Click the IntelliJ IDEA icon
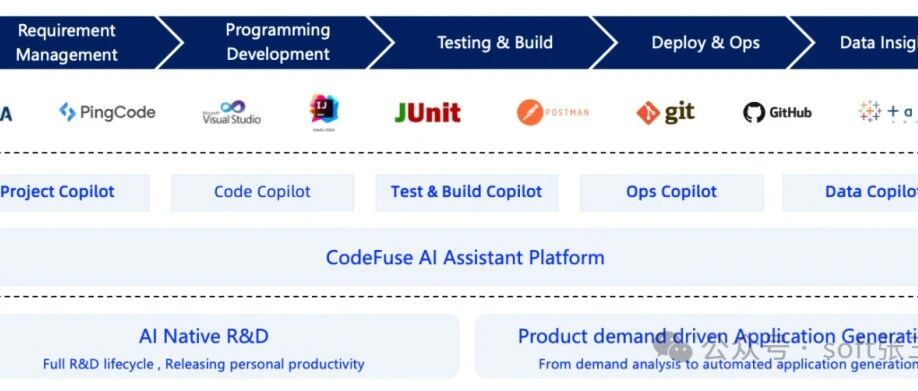 pos(324,112)
